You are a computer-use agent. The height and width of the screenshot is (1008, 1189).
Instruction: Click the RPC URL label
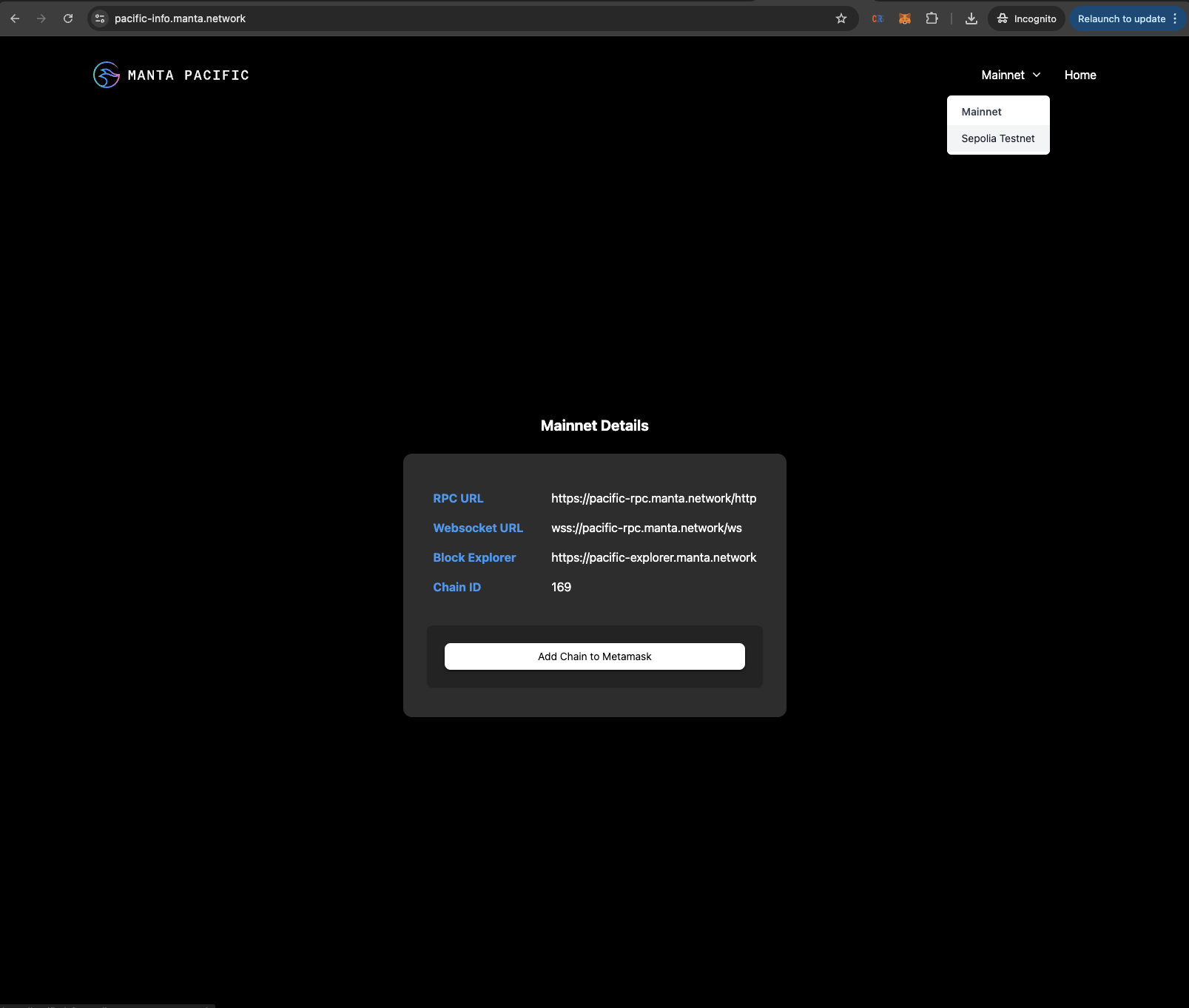pyautogui.click(x=458, y=498)
